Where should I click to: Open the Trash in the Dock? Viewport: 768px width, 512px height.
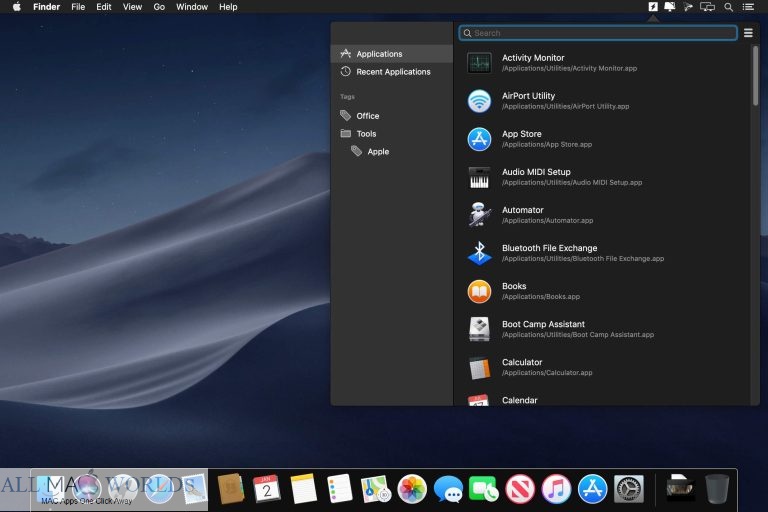717,488
